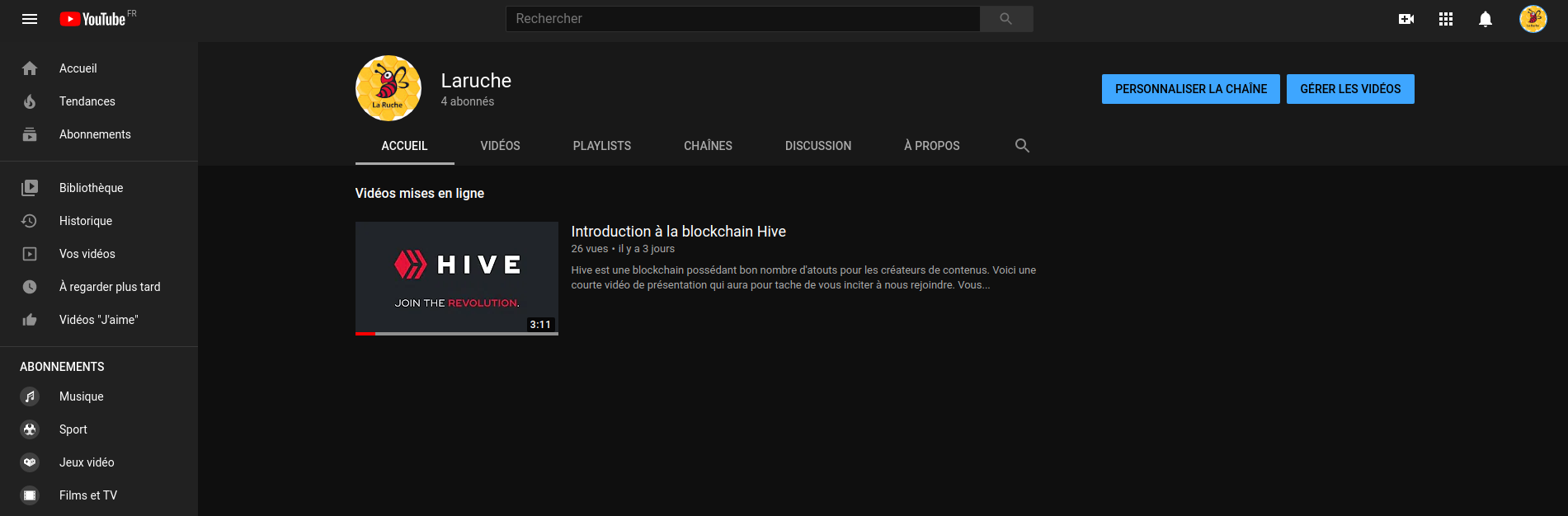
Task: Open the Hive video thumbnail
Action: pyautogui.click(x=457, y=278)
